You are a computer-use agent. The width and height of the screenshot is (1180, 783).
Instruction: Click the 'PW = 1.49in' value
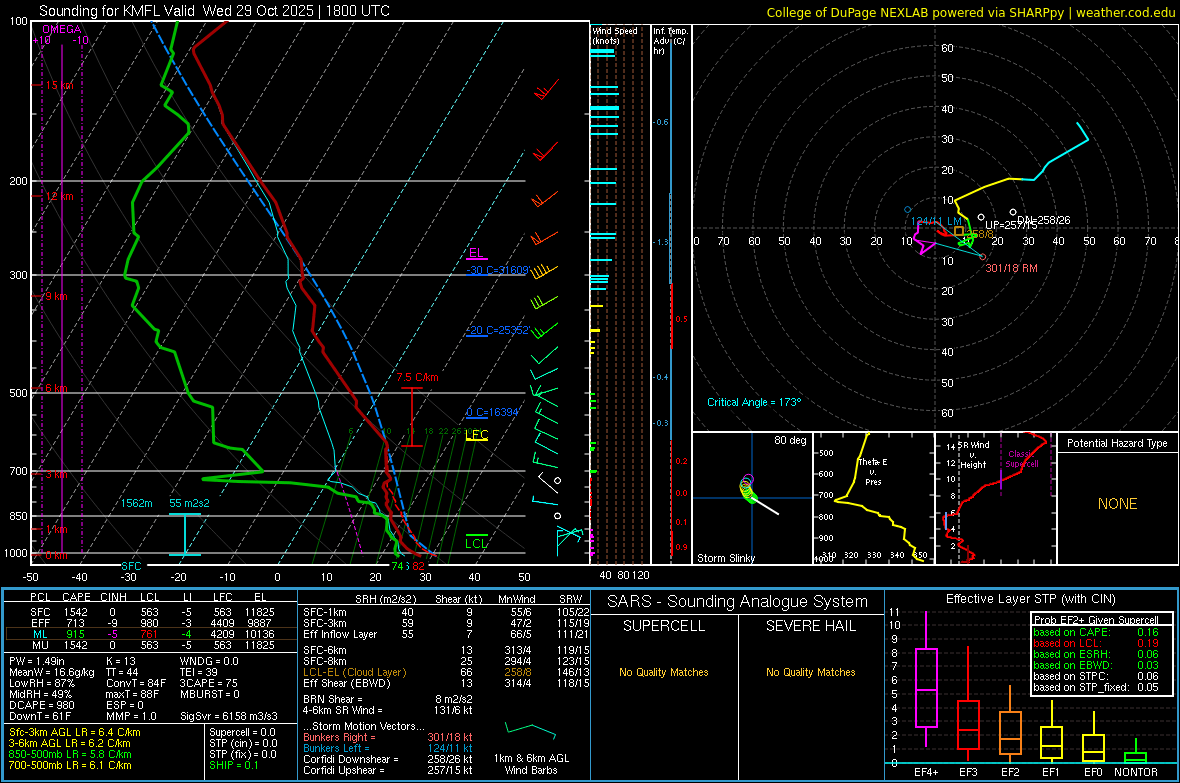[37, 661]
